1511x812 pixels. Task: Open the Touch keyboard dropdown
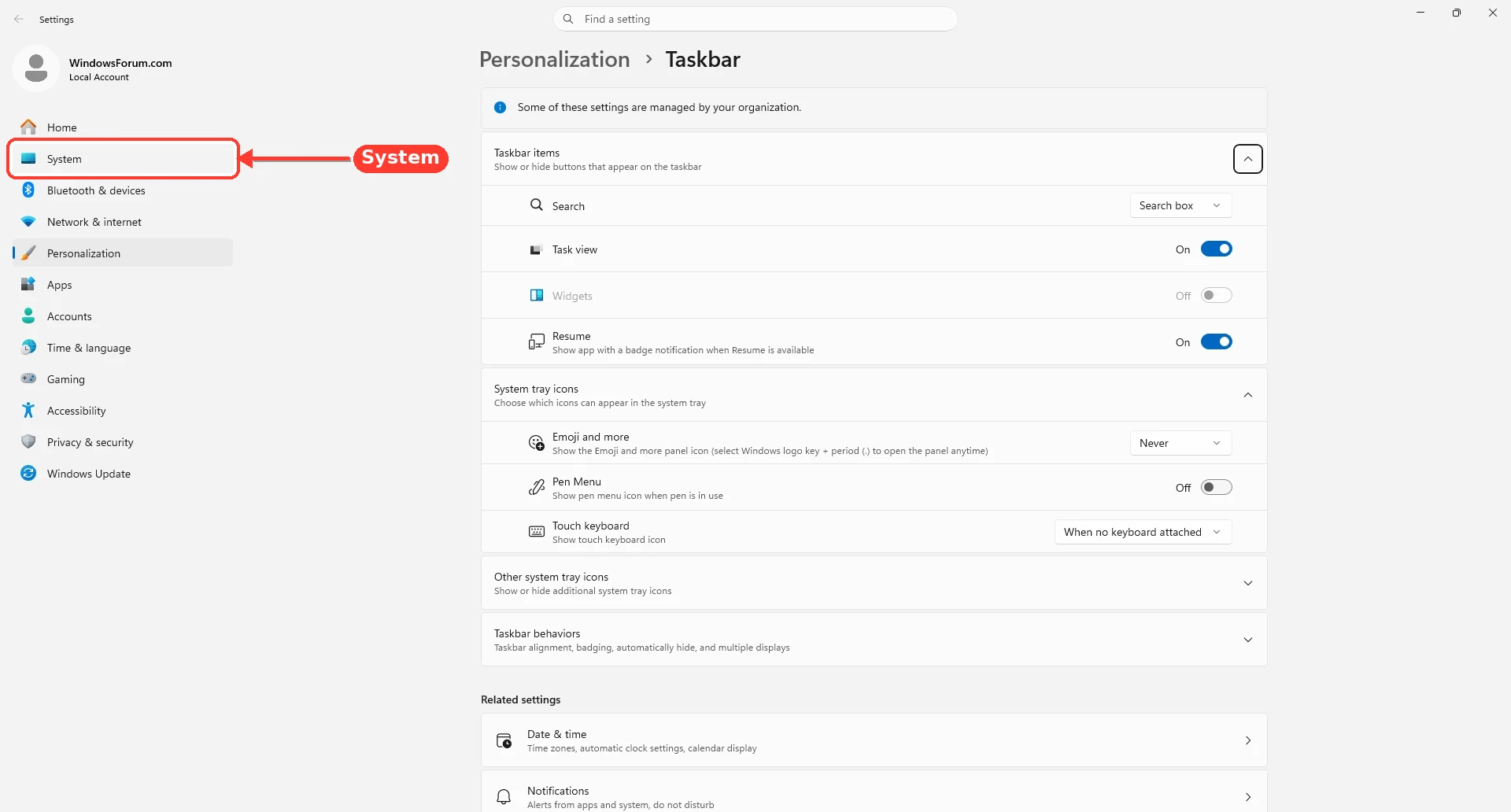click(x=1143, y=532)
